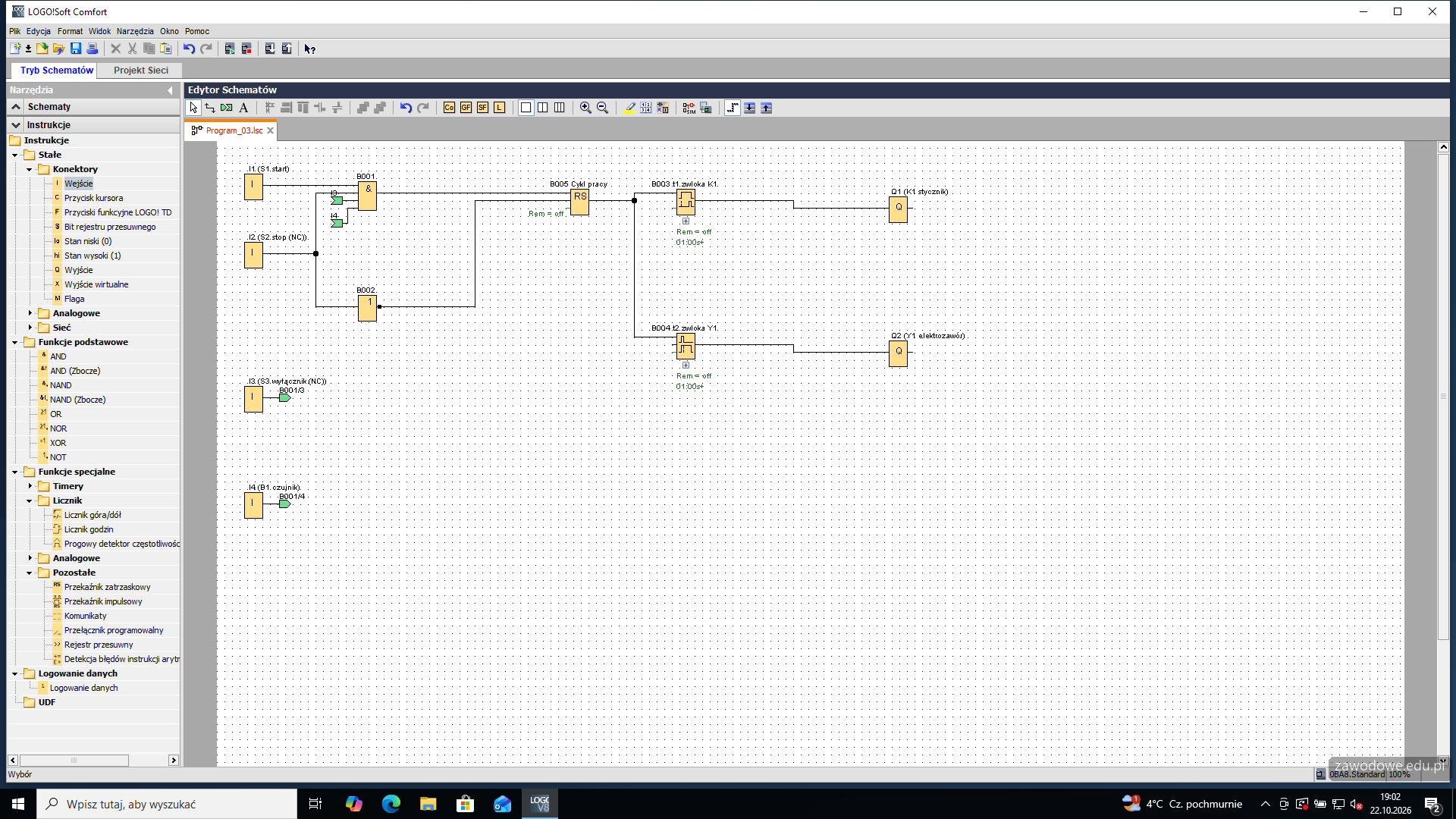Expand the Timery folder
The width and height of the screenshot is (1456, 819).
tap(30, 486)
